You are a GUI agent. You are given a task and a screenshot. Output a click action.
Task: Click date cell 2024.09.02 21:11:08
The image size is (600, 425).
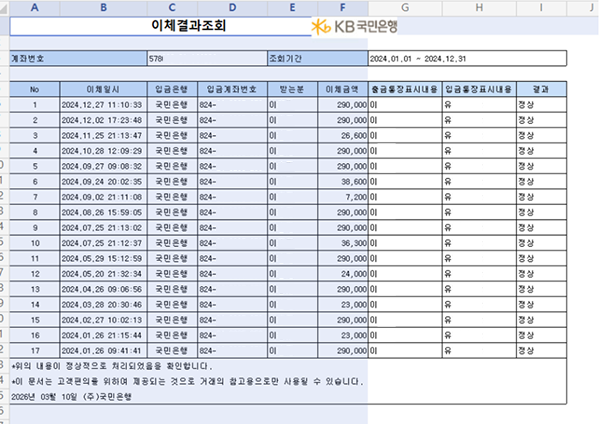point(103,197)
